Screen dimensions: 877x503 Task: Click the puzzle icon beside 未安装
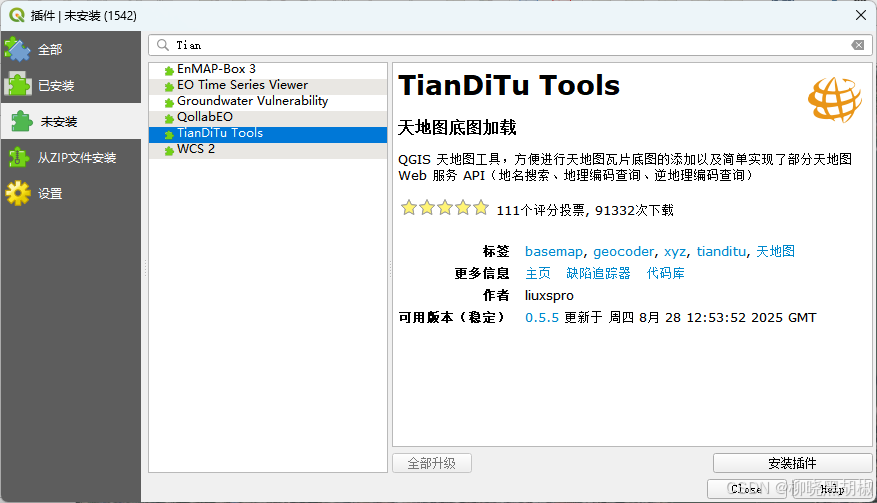[21, 121]
